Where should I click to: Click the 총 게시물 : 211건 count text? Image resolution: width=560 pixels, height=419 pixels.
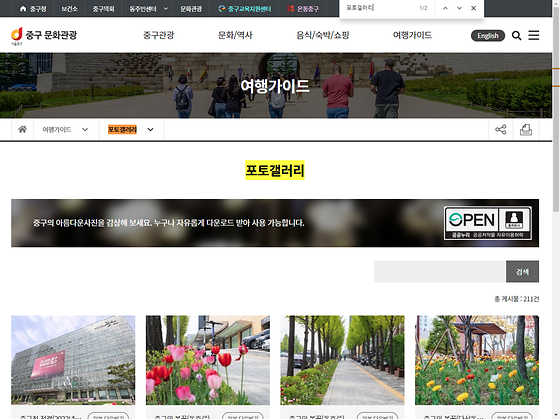click(x=516, y=299)
